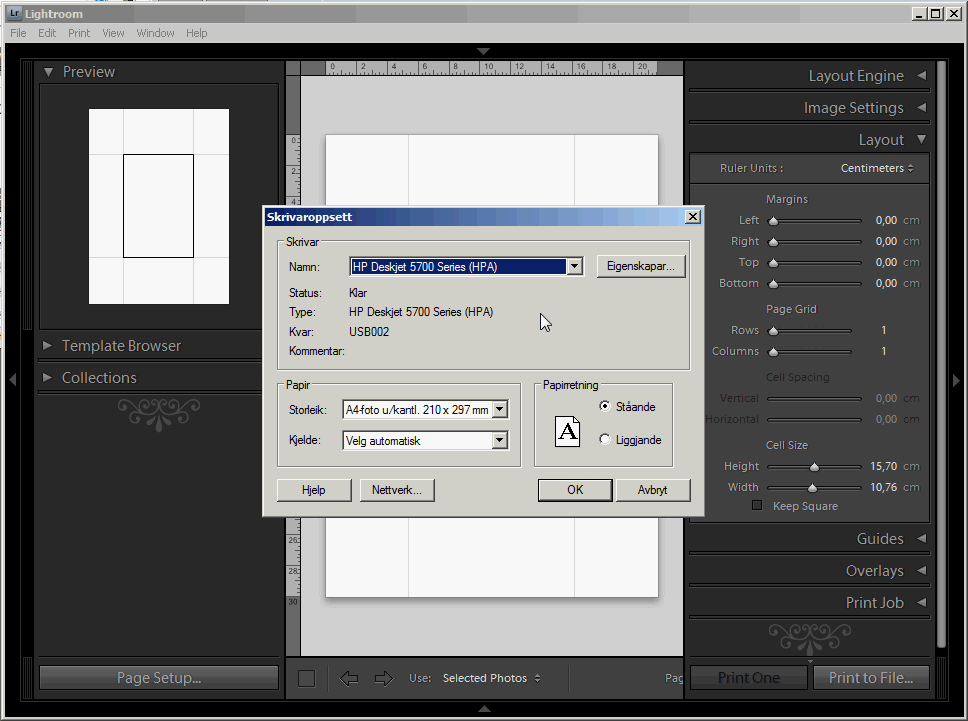Image resolution: width=968 pixels, height=721 pixels.
Task: Click the Width value 10,76
Action: click(883, 487)
